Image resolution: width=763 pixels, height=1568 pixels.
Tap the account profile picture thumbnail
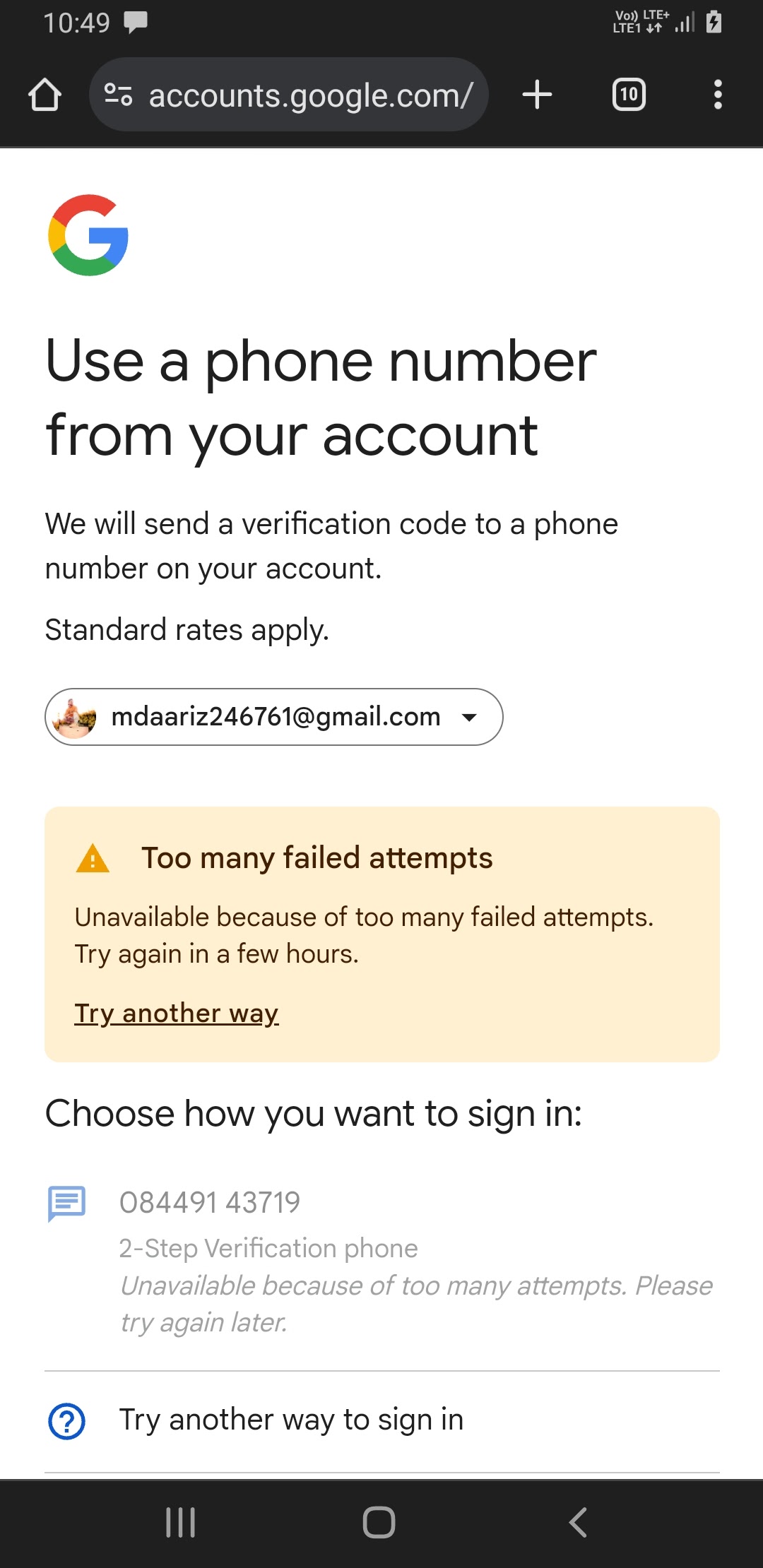tap(76, 717)
